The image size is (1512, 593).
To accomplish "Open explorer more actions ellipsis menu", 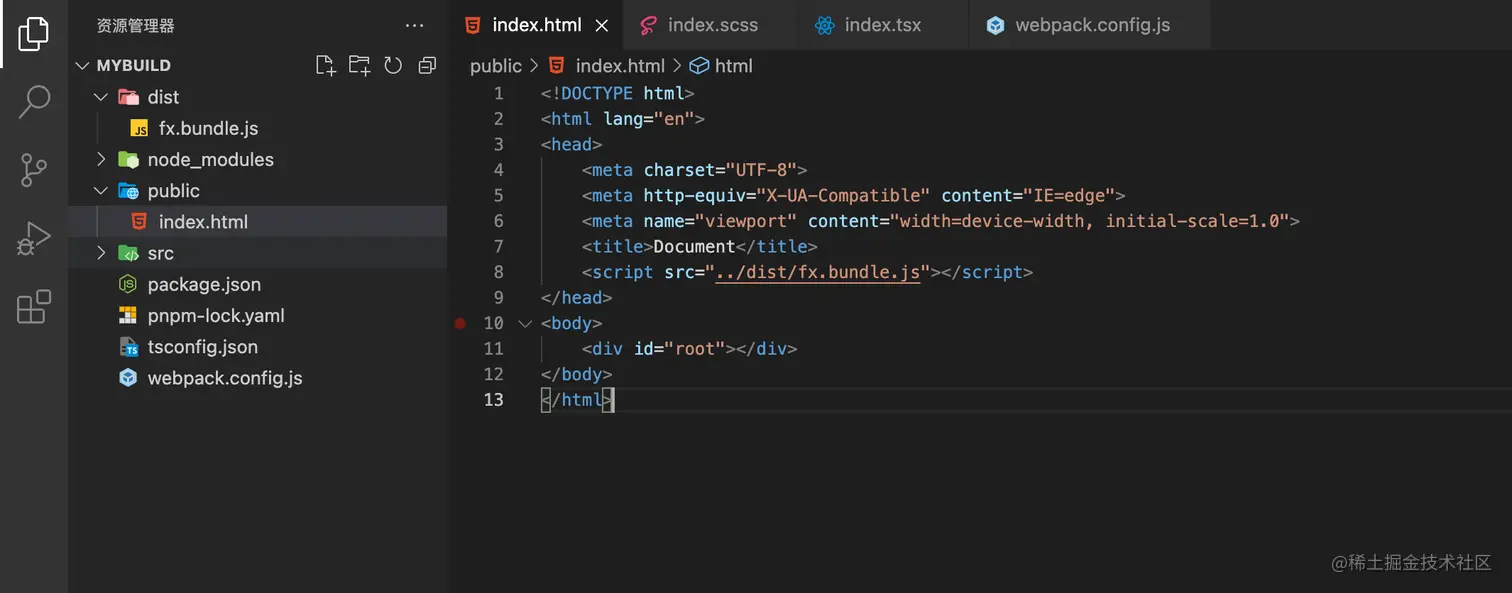I will [x=414, y=25].
